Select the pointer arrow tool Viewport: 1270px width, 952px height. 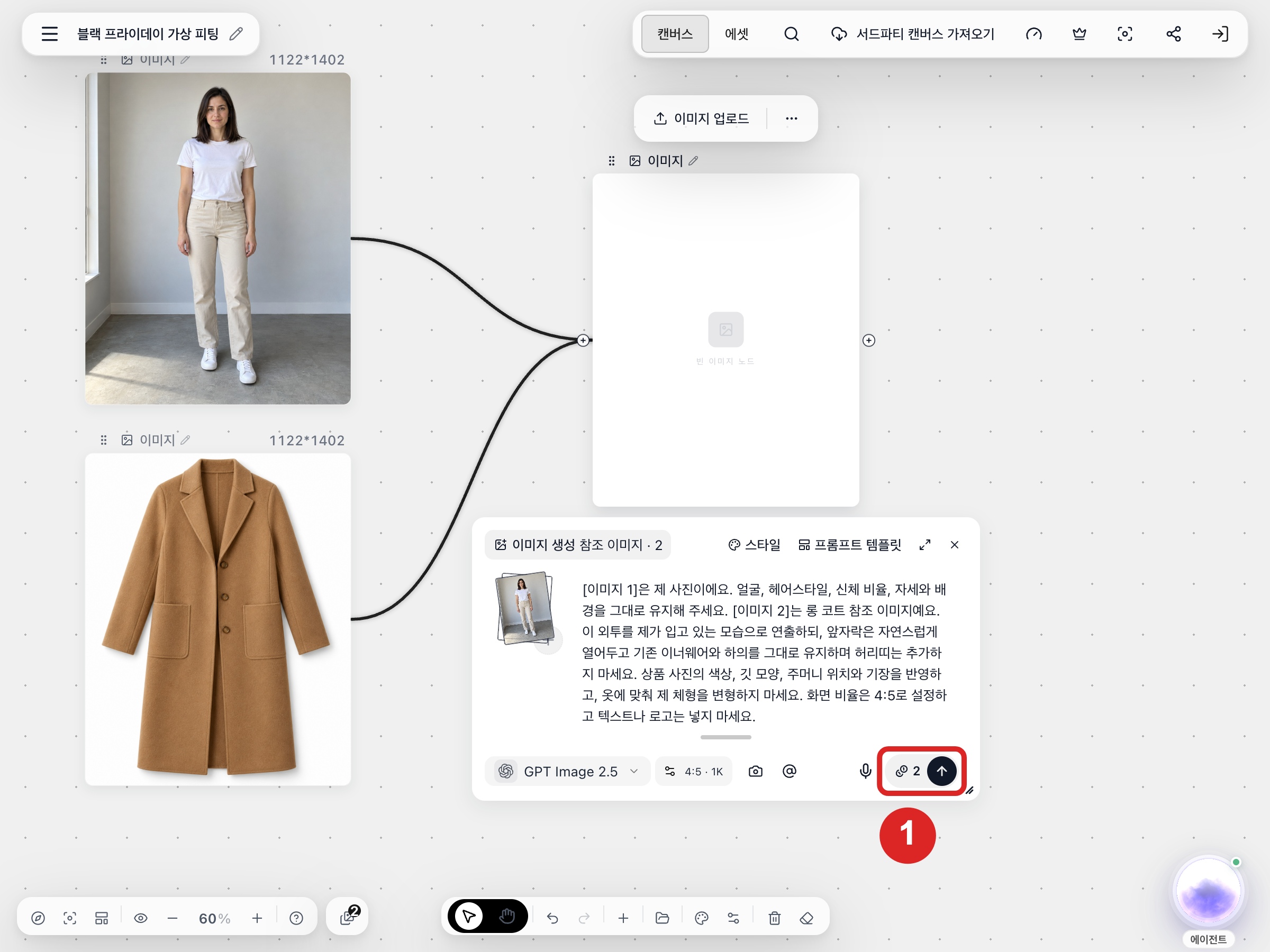[x=468, y=917]
